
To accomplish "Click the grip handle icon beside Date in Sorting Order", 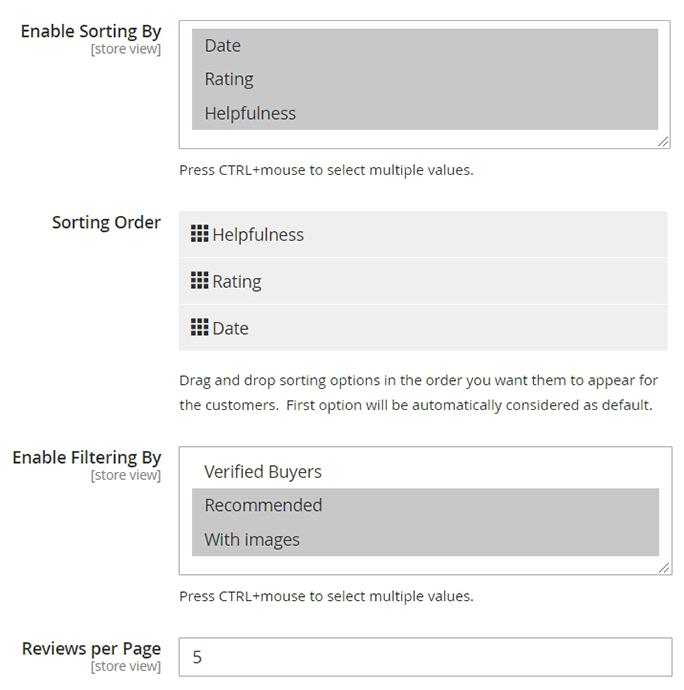I will tap(199, 327).
